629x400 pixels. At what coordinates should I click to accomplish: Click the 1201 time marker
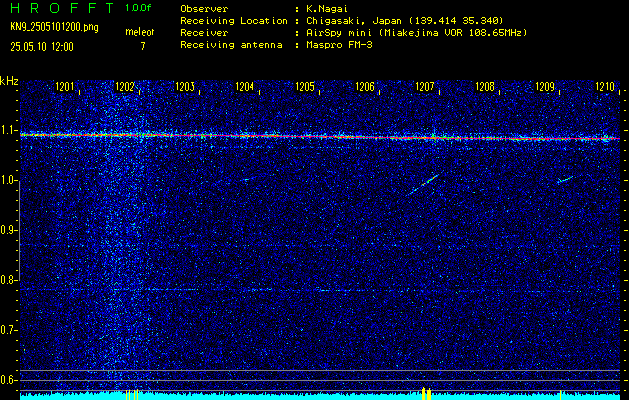[x=65, y=86]
